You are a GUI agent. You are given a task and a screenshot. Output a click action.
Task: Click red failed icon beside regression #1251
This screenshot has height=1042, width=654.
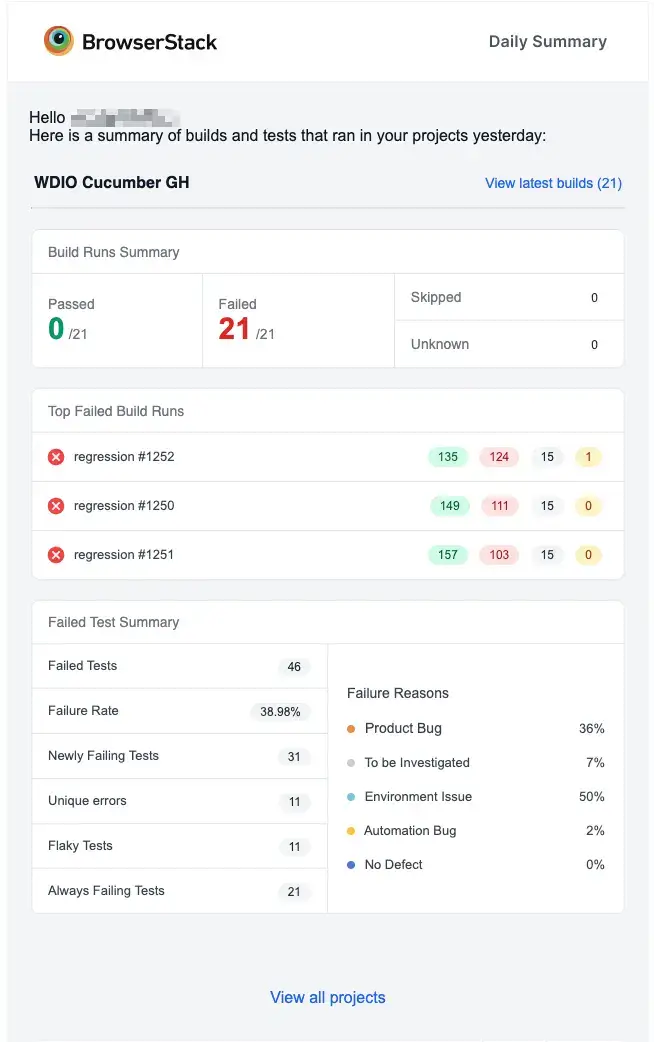pyautogui.click(x=56, y=555)
